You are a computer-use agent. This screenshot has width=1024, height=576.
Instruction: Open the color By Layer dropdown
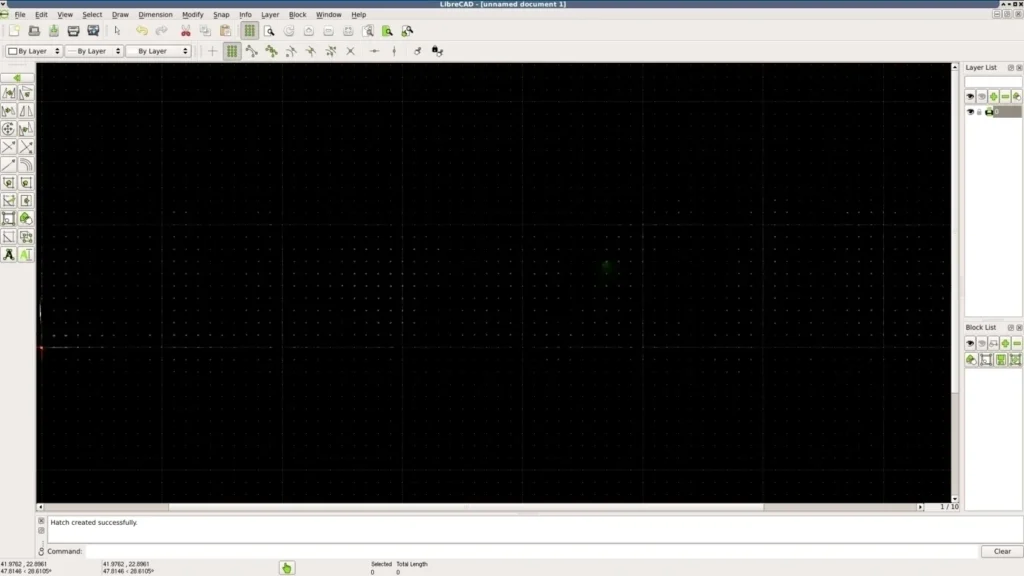point(34,51)
